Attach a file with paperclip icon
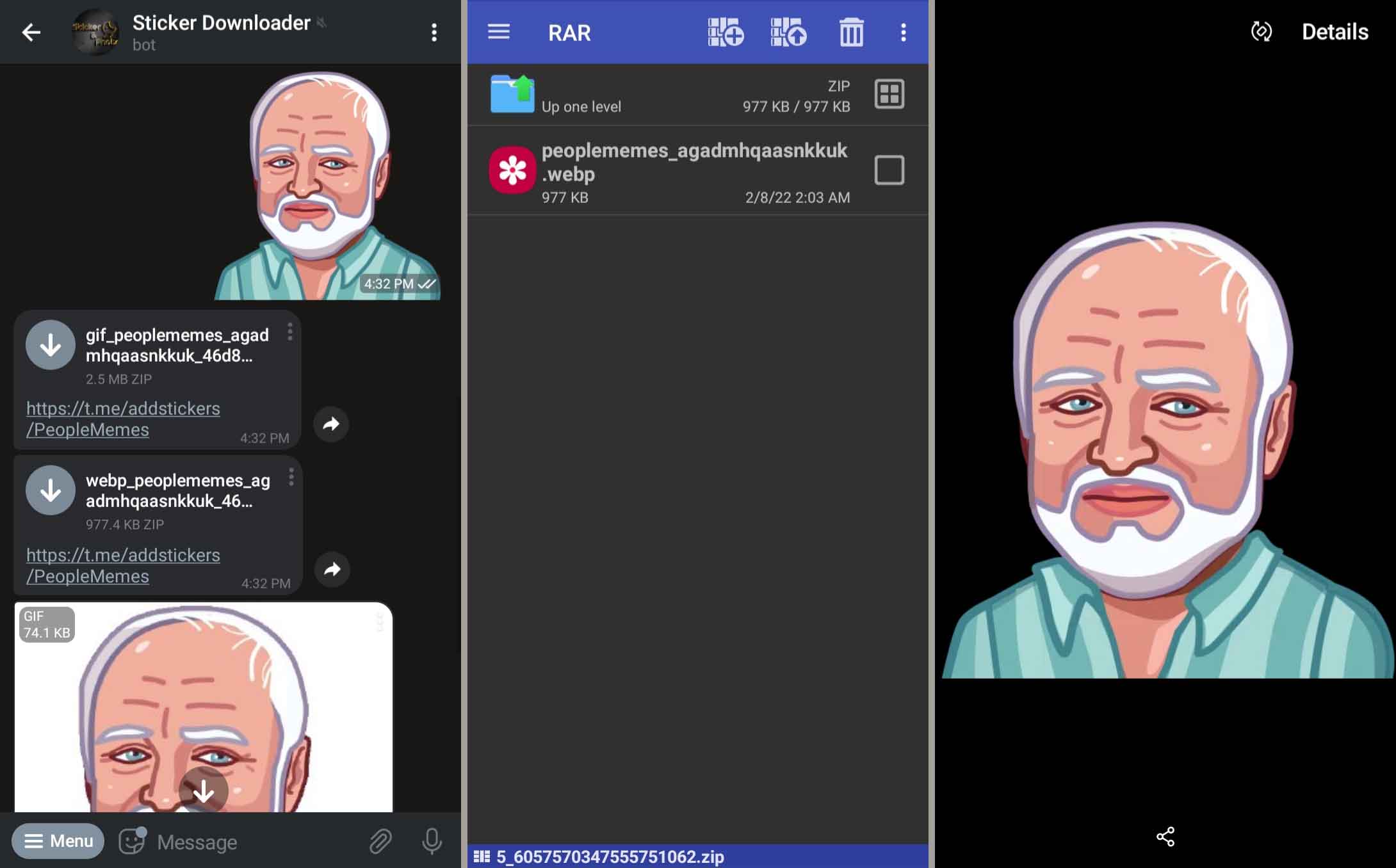This screenshot has height=868, width=1396. pyautogui.click(x=380, y=841)
